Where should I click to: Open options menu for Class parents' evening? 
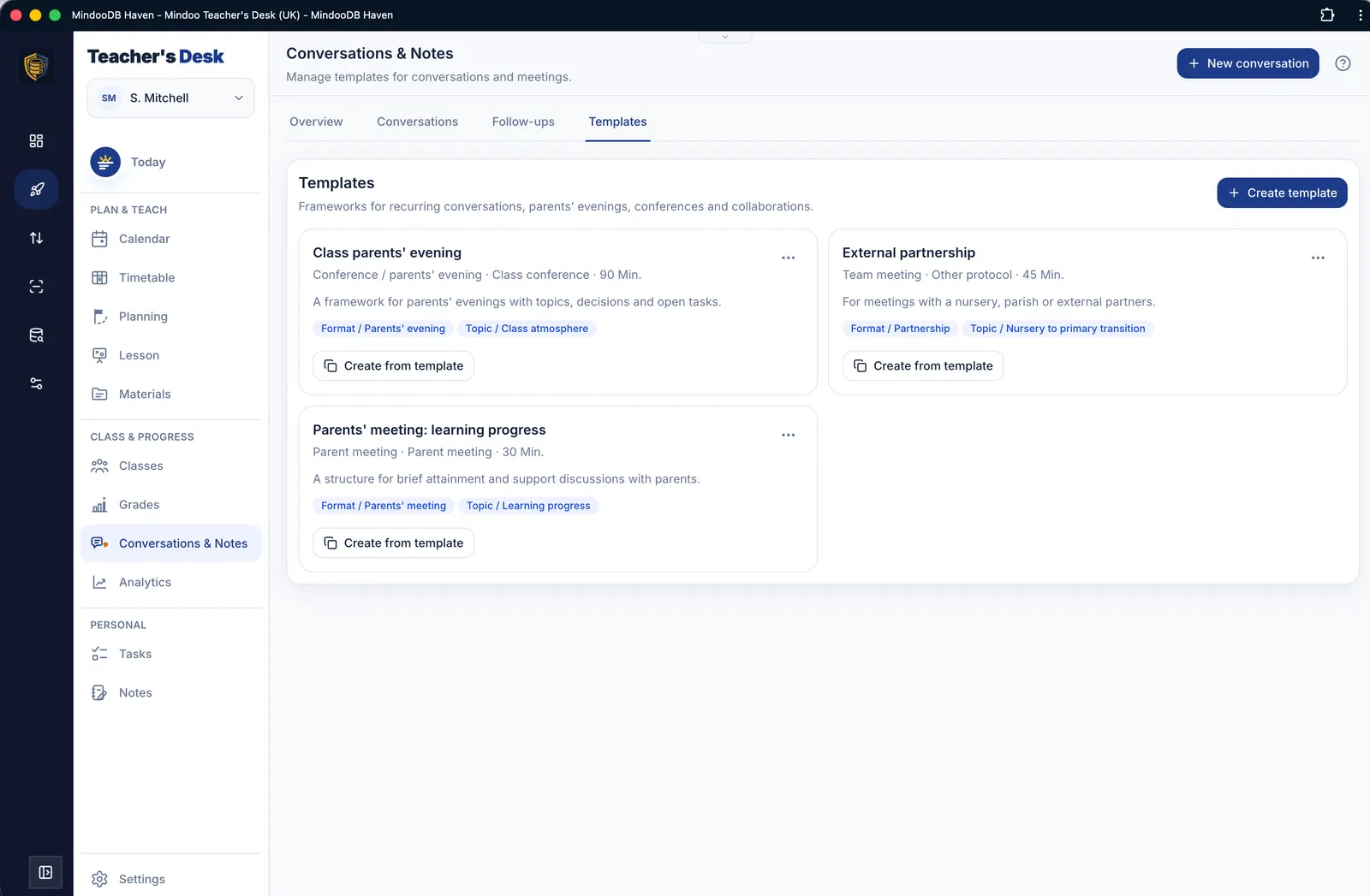pyautogui.click(x=788, y=258)
